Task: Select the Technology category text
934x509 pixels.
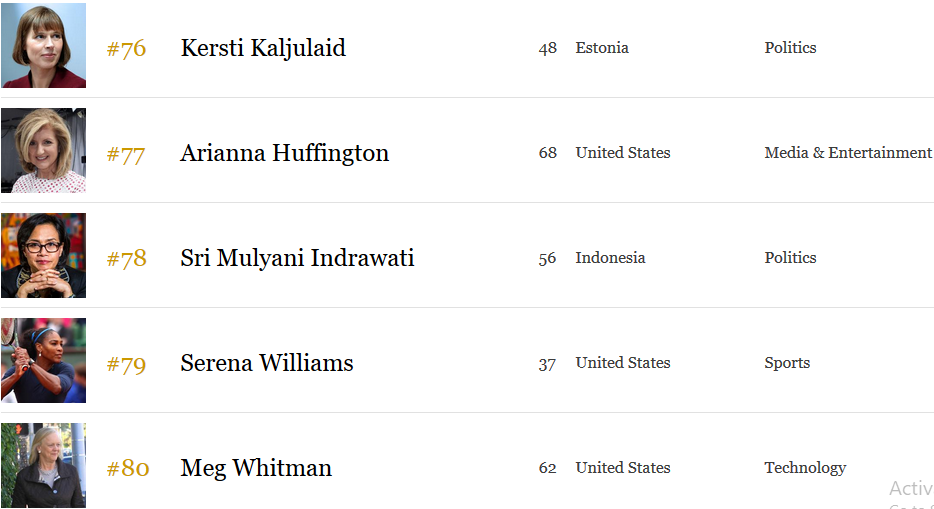Action: click(x=805, y=468)
